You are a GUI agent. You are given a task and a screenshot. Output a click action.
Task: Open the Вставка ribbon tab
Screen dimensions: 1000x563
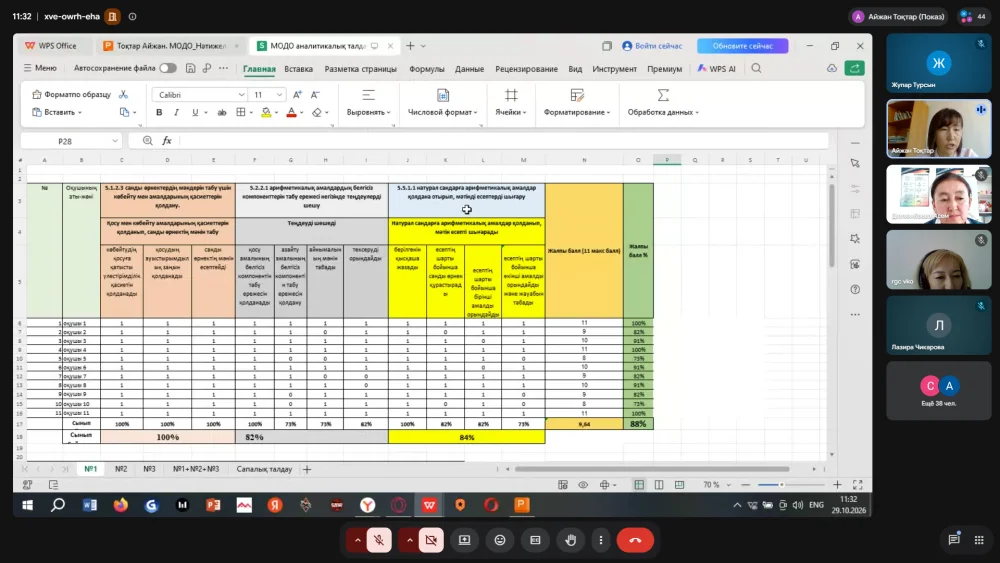point(298,69)
